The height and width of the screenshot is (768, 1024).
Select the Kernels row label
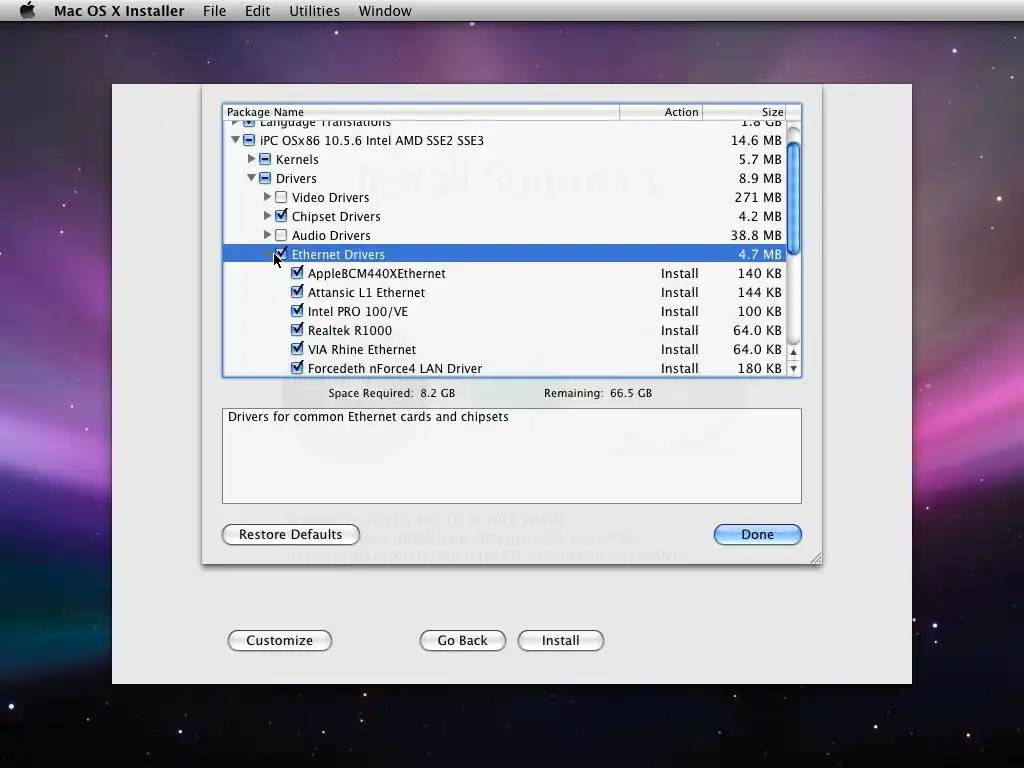click(297, 159)
